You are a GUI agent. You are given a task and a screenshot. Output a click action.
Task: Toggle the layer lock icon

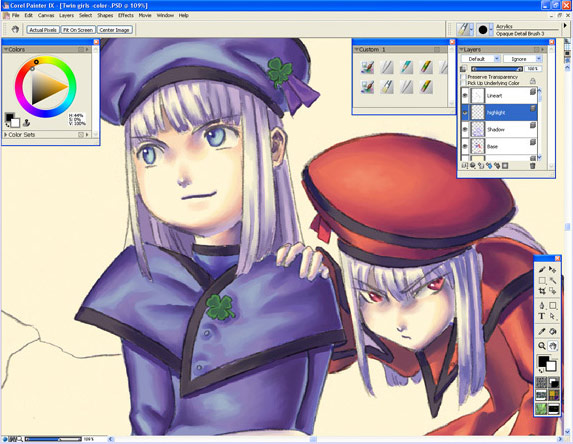532,81
